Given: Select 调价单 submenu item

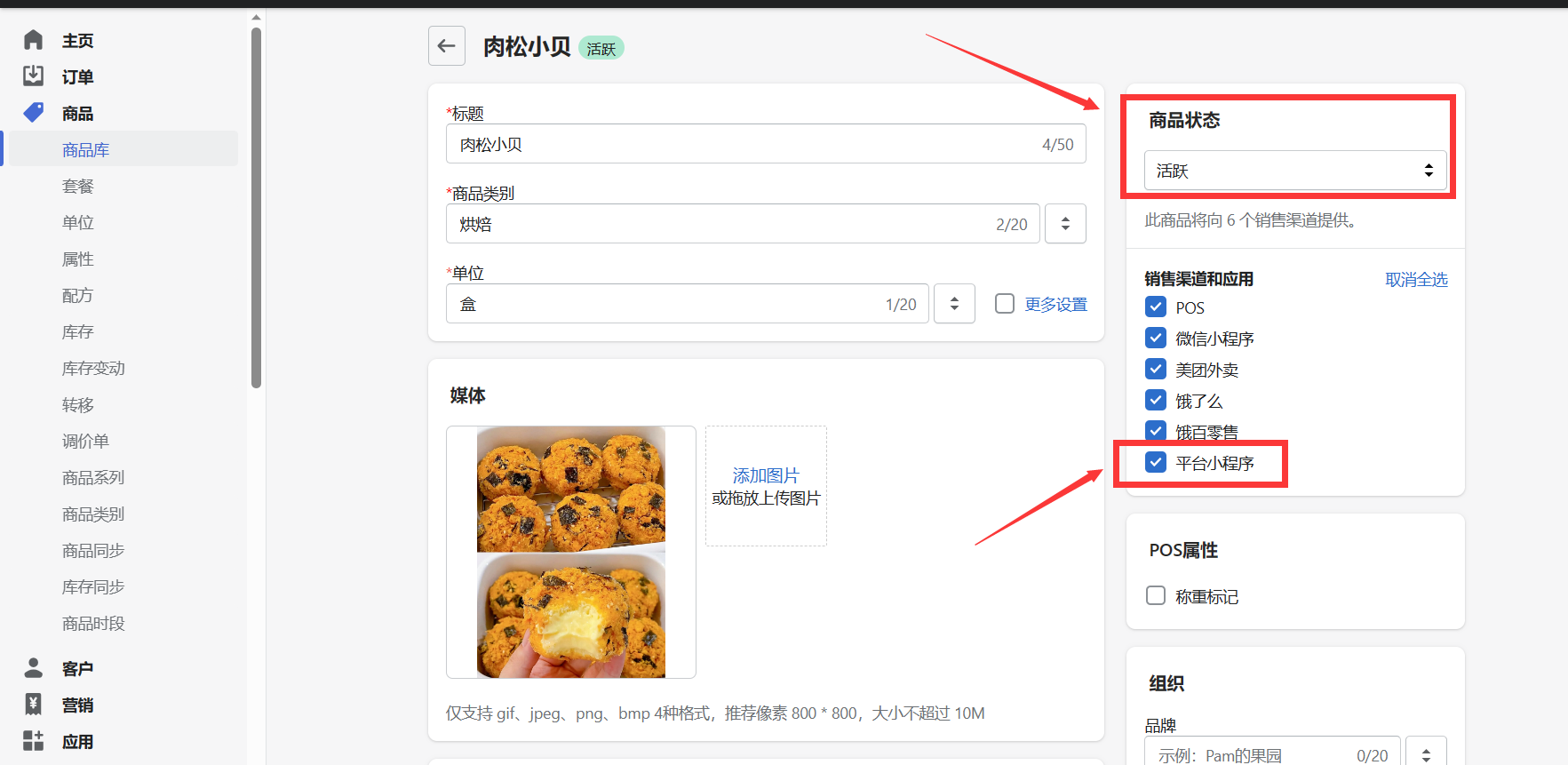Looking at the screenshot, I should point(85,442).
